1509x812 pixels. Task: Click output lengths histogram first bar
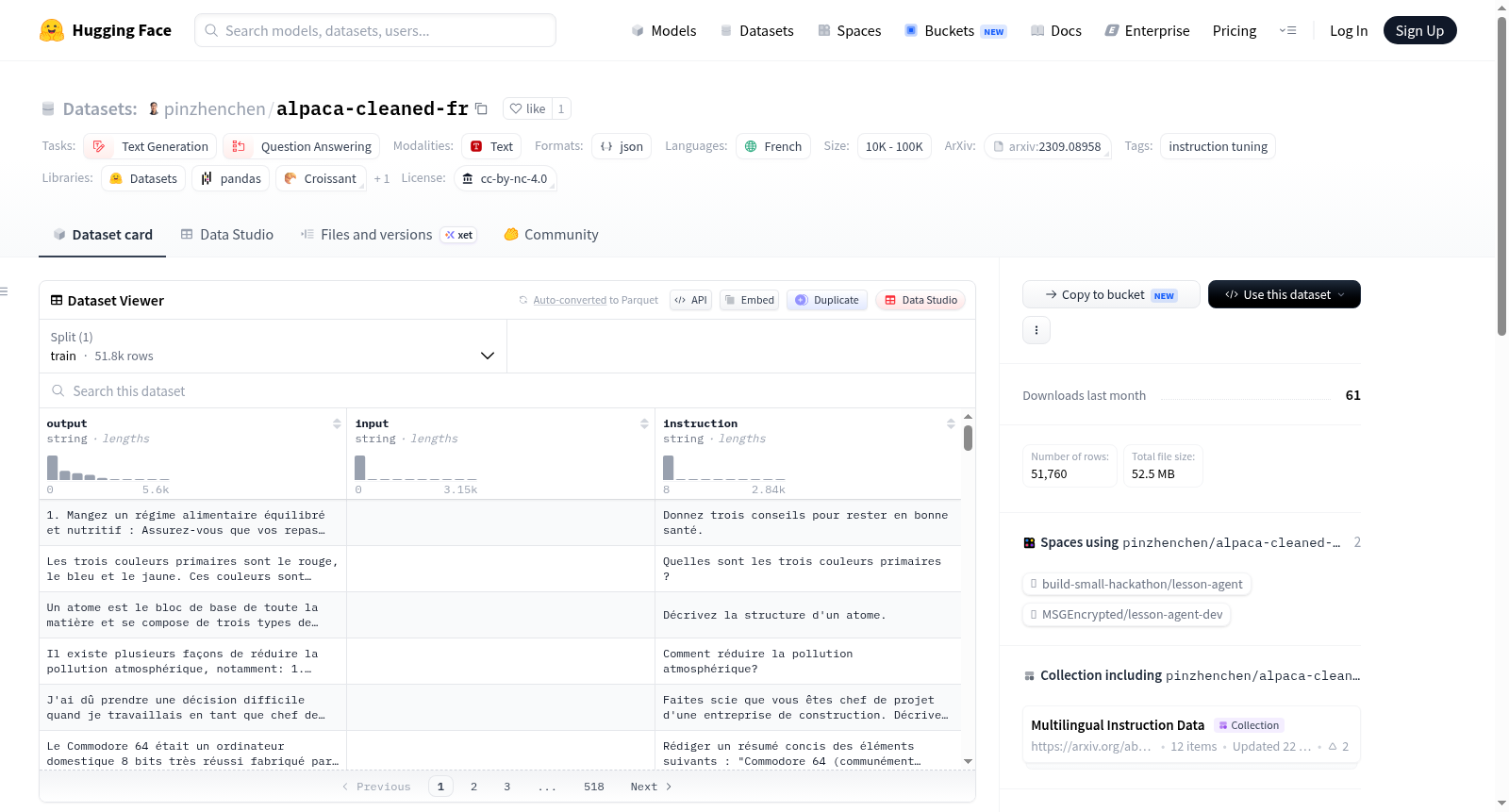pos(52,468)
